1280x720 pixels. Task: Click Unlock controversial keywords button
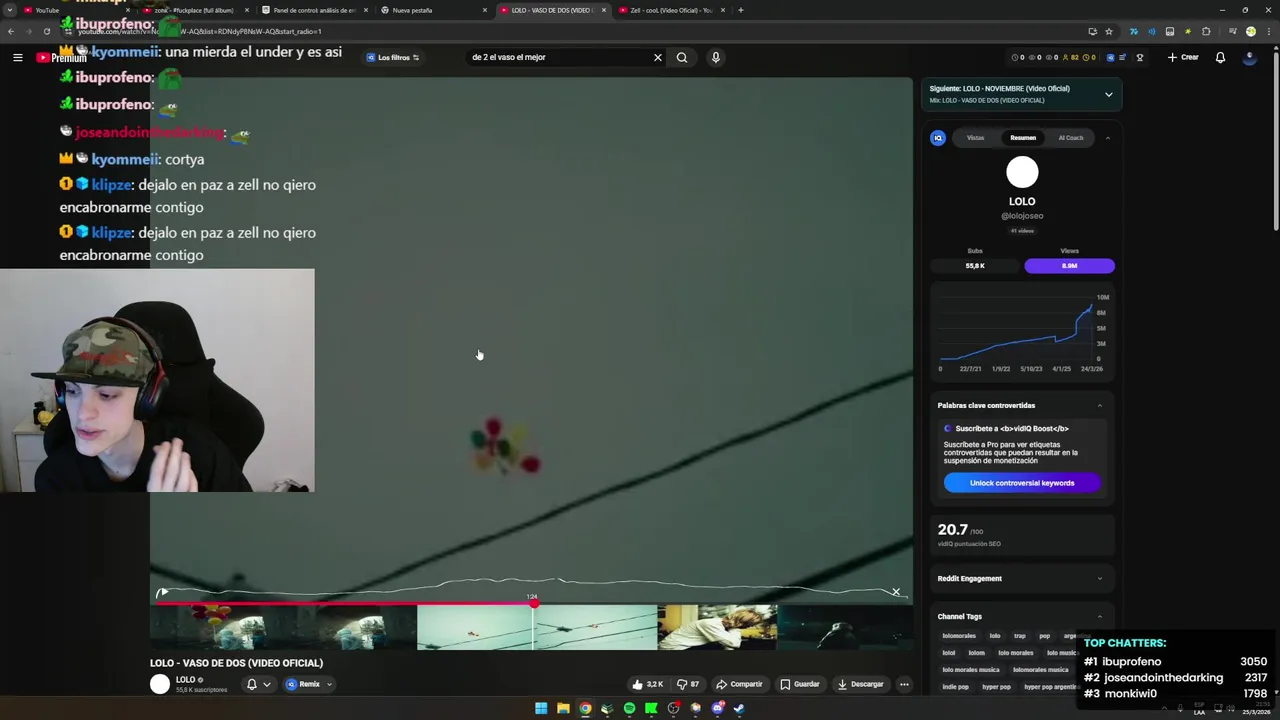point(1022,483)
